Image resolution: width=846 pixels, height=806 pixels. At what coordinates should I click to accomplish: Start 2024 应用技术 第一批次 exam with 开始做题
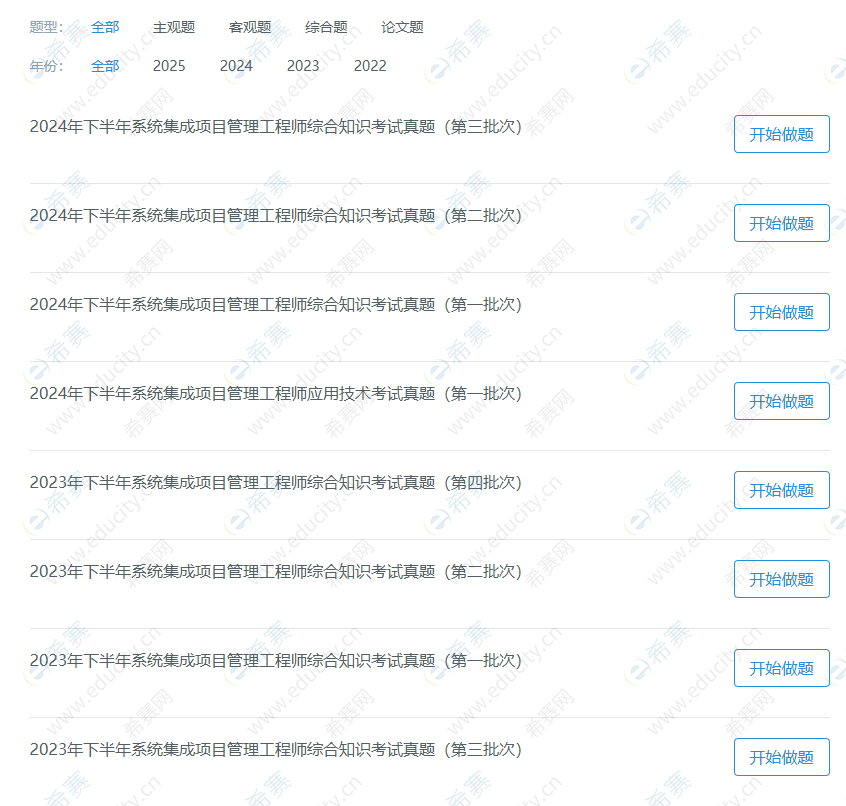pyautogui.click(x=781, y=401)
